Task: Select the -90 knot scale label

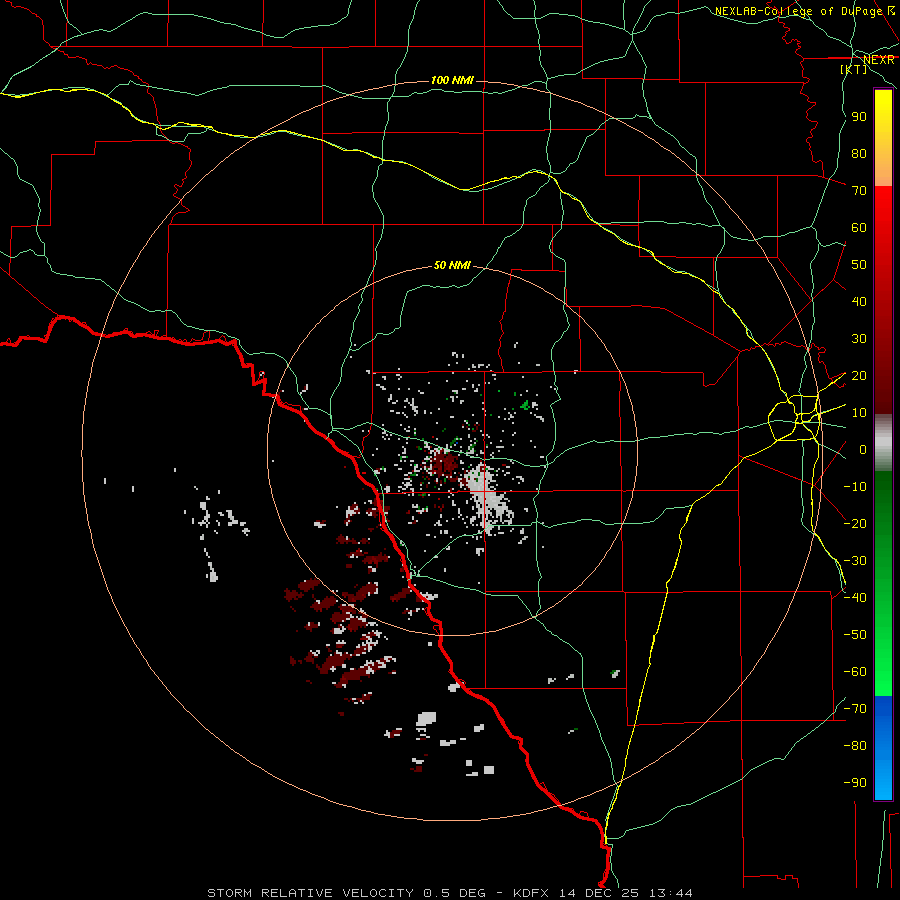Action: [855, 782]
